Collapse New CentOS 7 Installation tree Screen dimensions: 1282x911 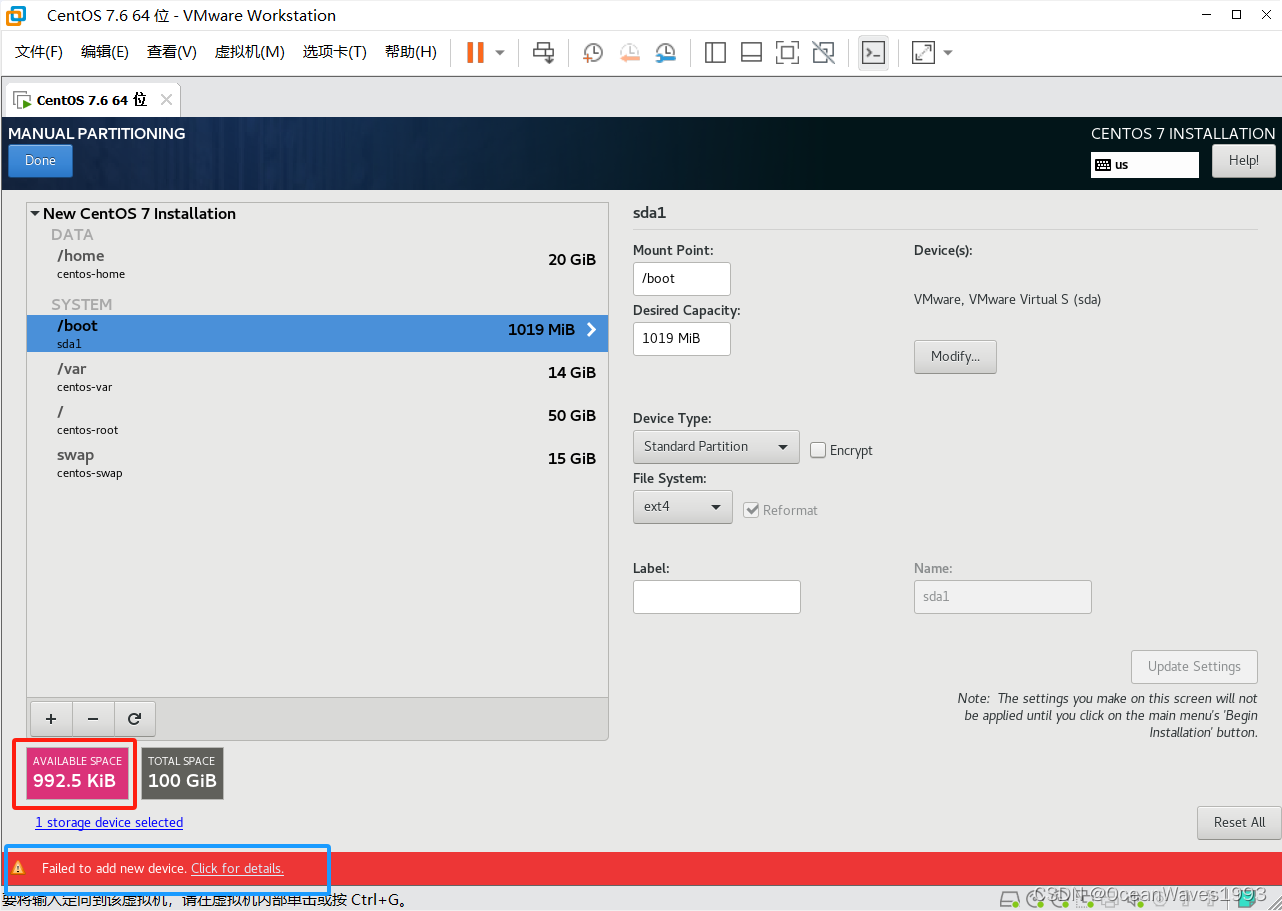click(x=35, y=213)
